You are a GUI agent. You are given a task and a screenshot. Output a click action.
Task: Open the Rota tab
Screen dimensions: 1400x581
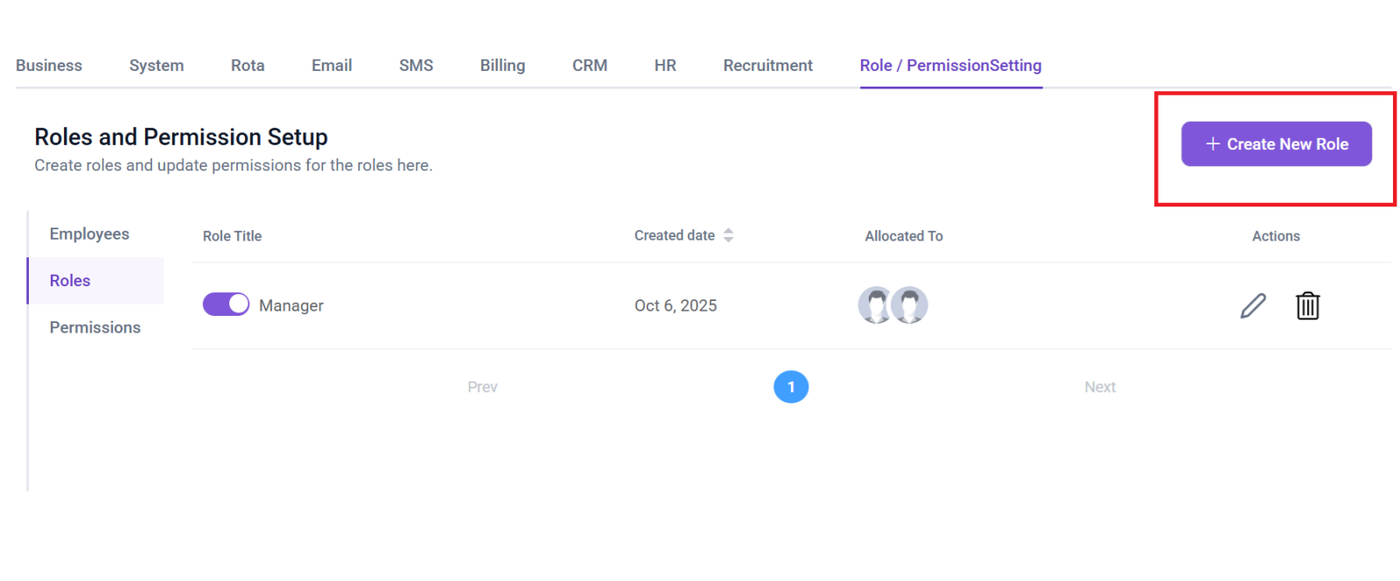(248, 66)
